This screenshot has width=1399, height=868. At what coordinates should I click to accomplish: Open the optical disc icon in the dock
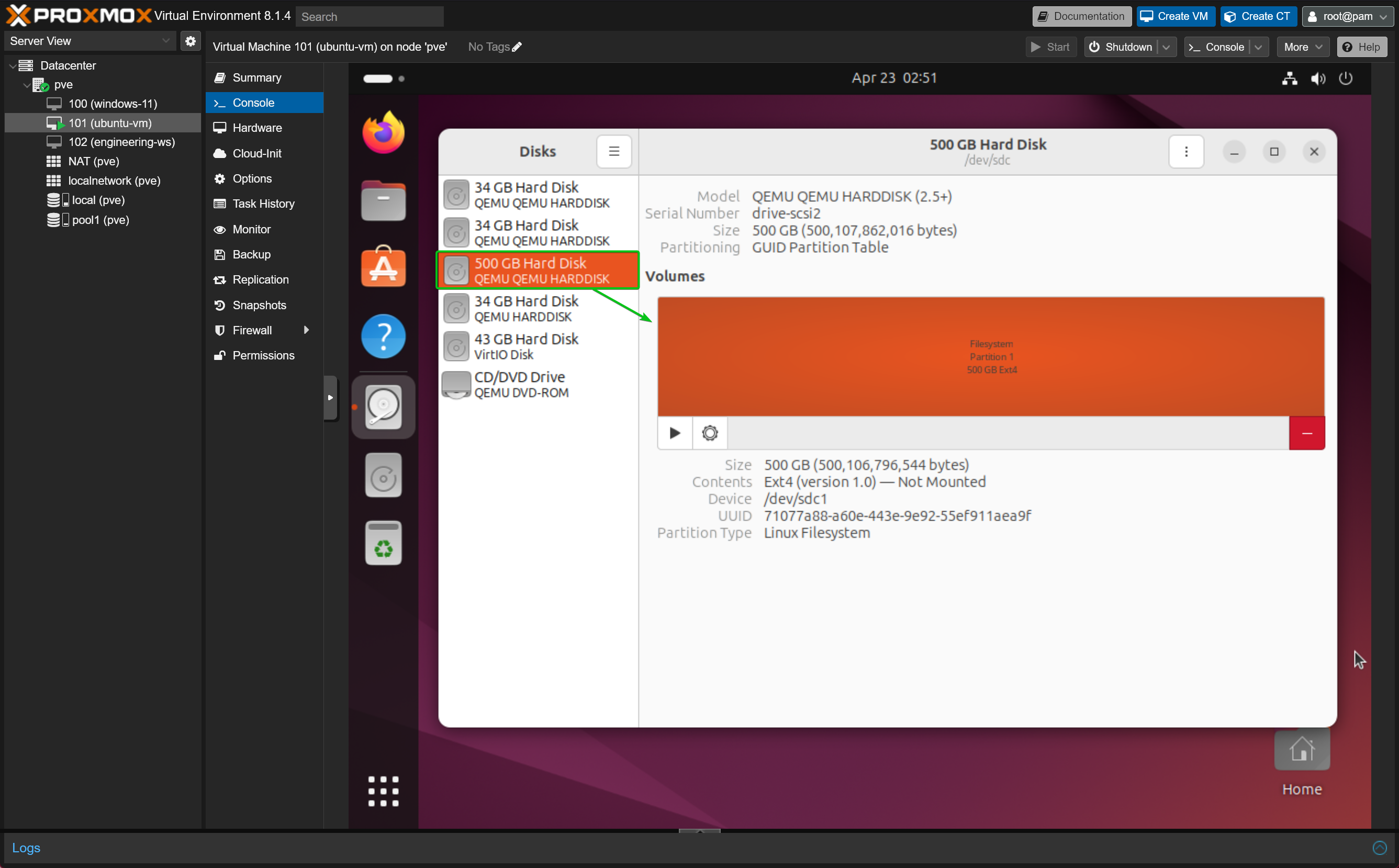click(383, 475)
